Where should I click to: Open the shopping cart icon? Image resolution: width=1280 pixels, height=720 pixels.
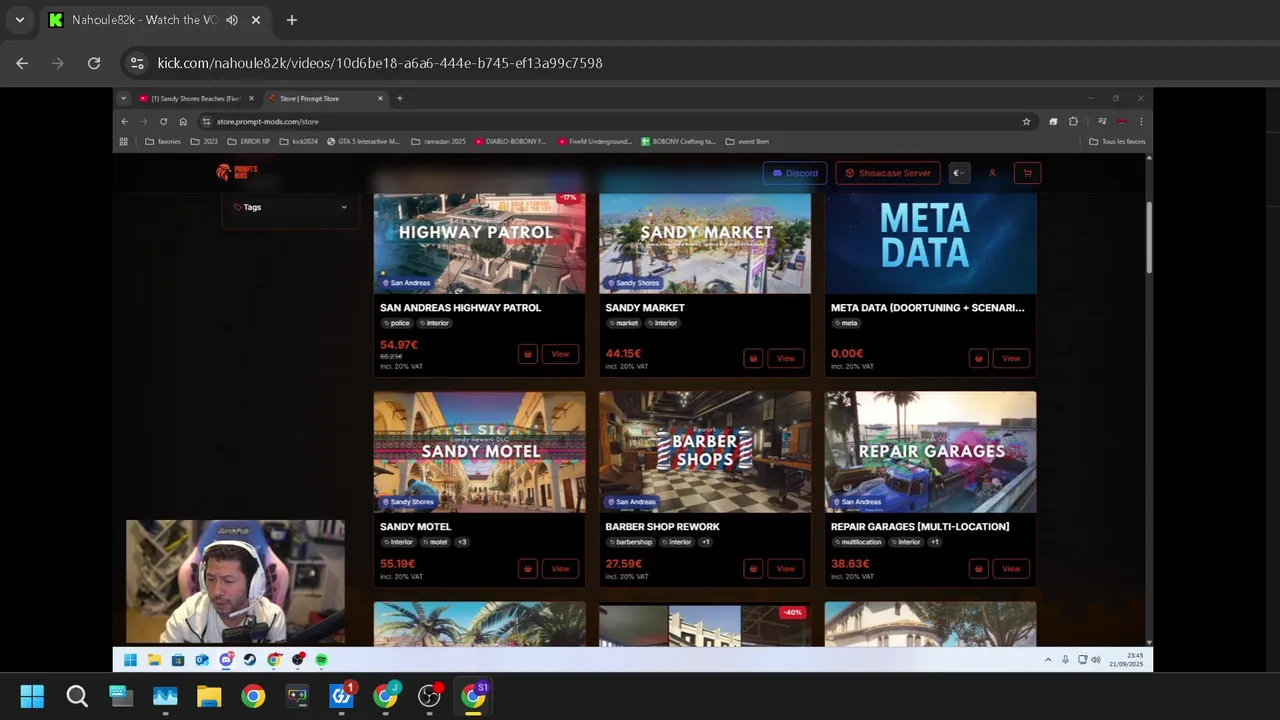pyautogui.click(x=1027, y=173)
